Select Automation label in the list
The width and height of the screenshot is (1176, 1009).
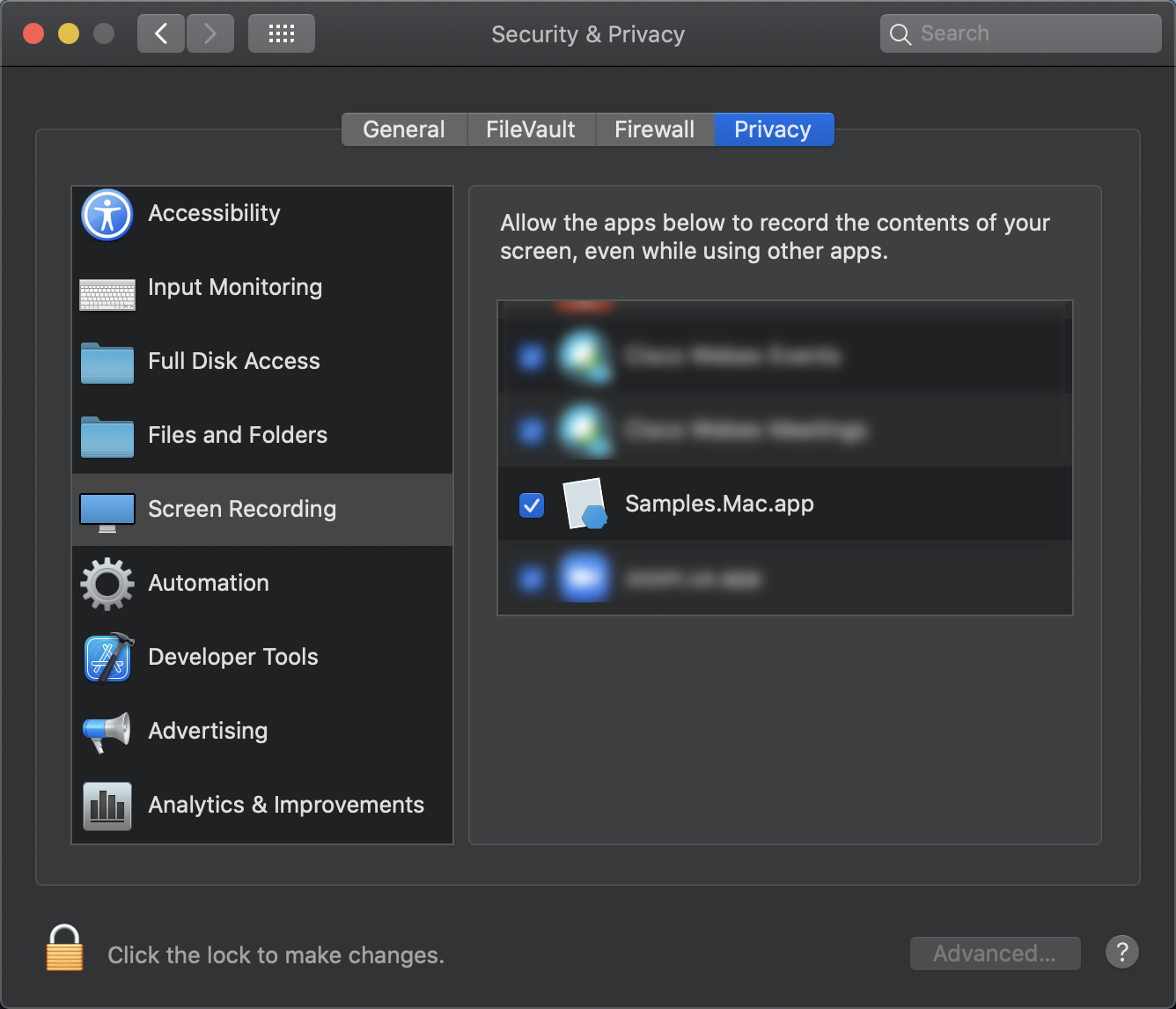coord(209,583)
